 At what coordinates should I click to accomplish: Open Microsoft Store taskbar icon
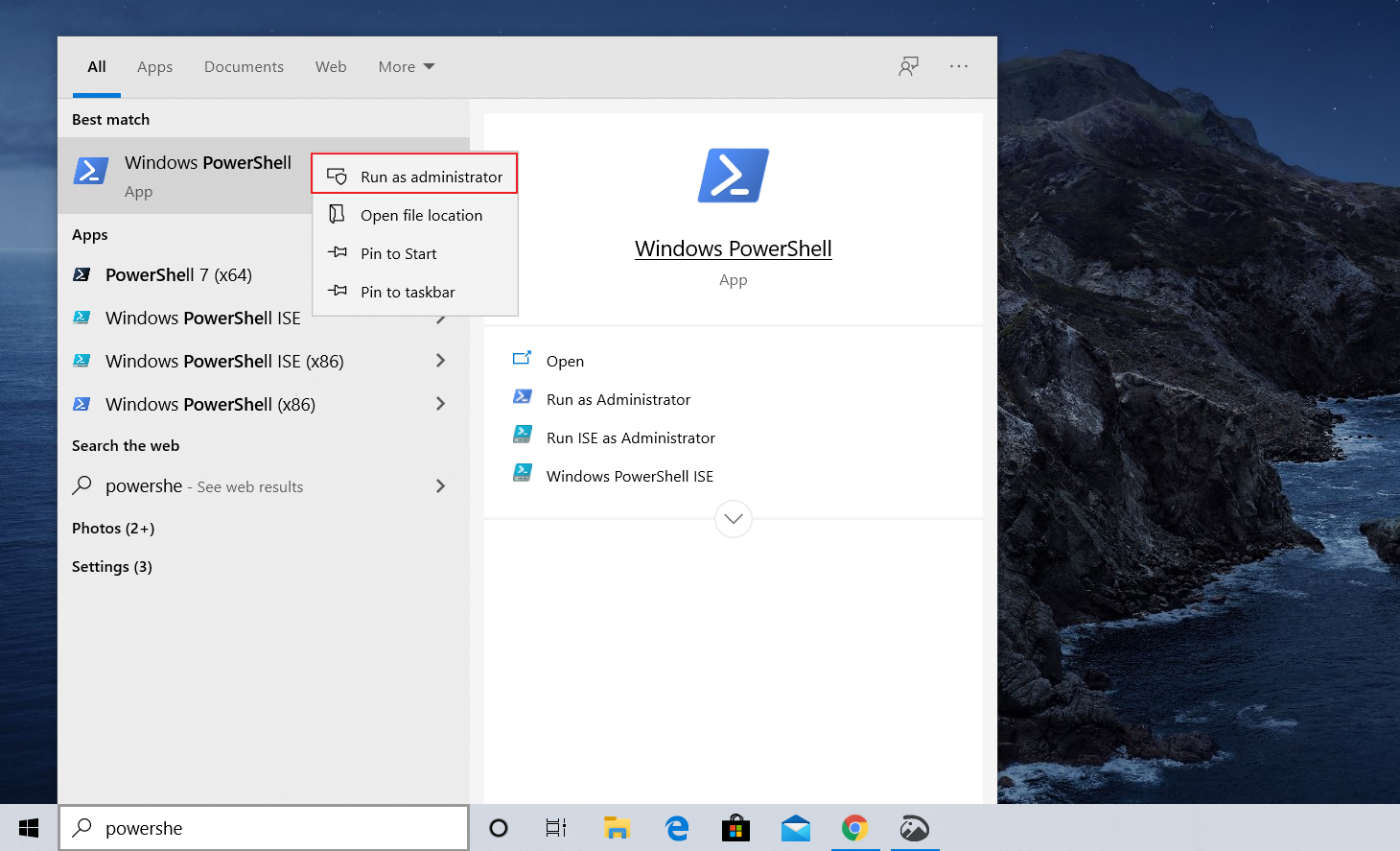click(735, 828)
